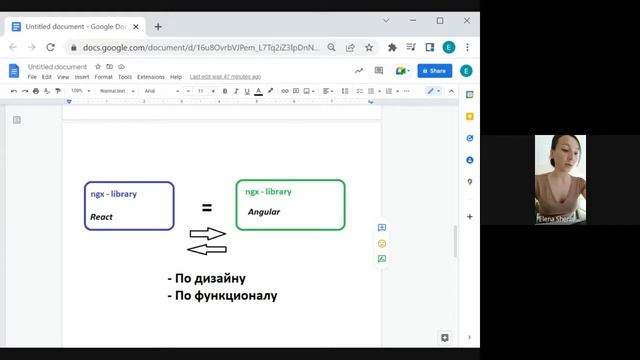Open the Editing mode pencil dropdown
Viewport: 640px width, 360px height.
coord(433,91)
